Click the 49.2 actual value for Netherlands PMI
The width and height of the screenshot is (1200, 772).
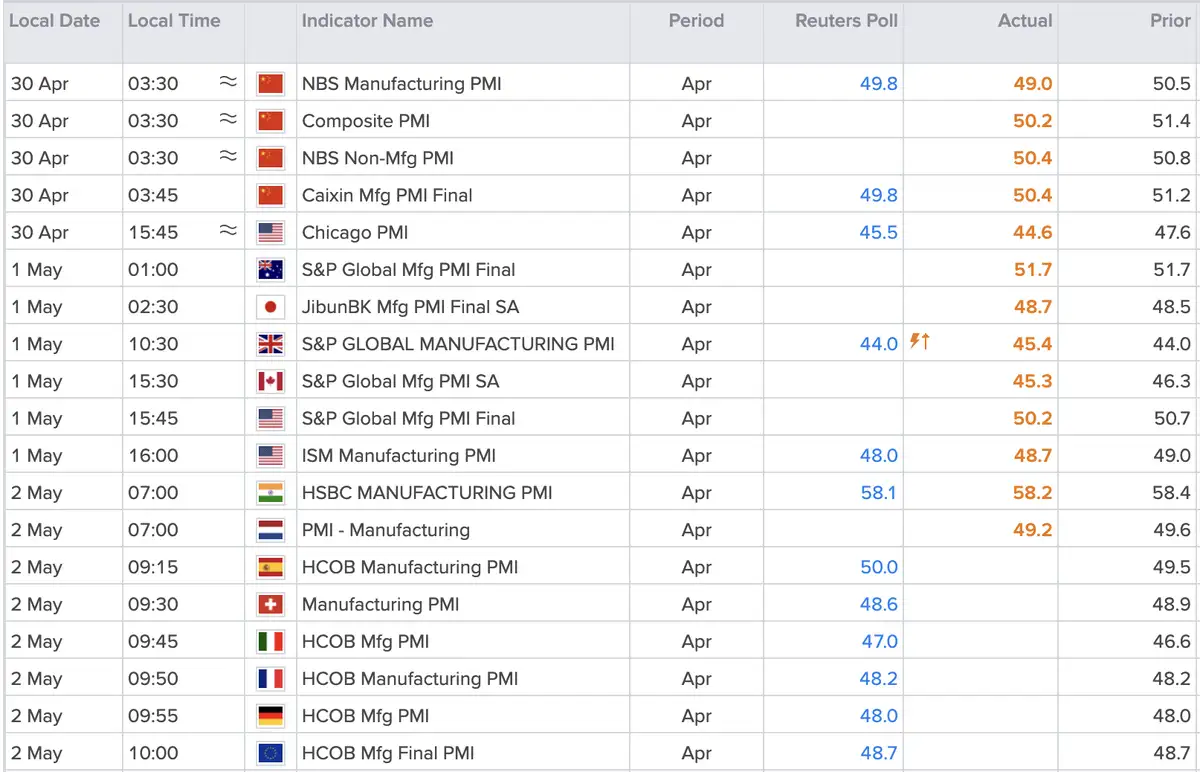pyautogui.click(x=1033, y=530)
